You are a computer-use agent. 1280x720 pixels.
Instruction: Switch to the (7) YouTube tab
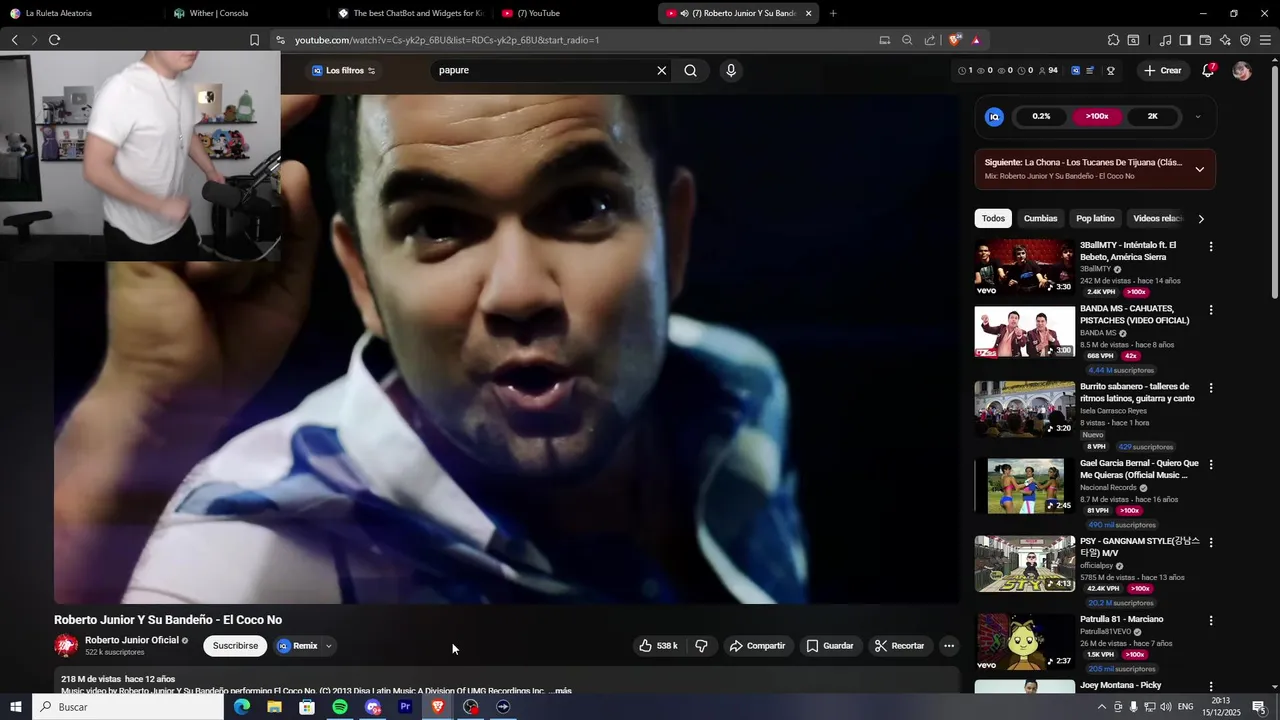point(575,13)
